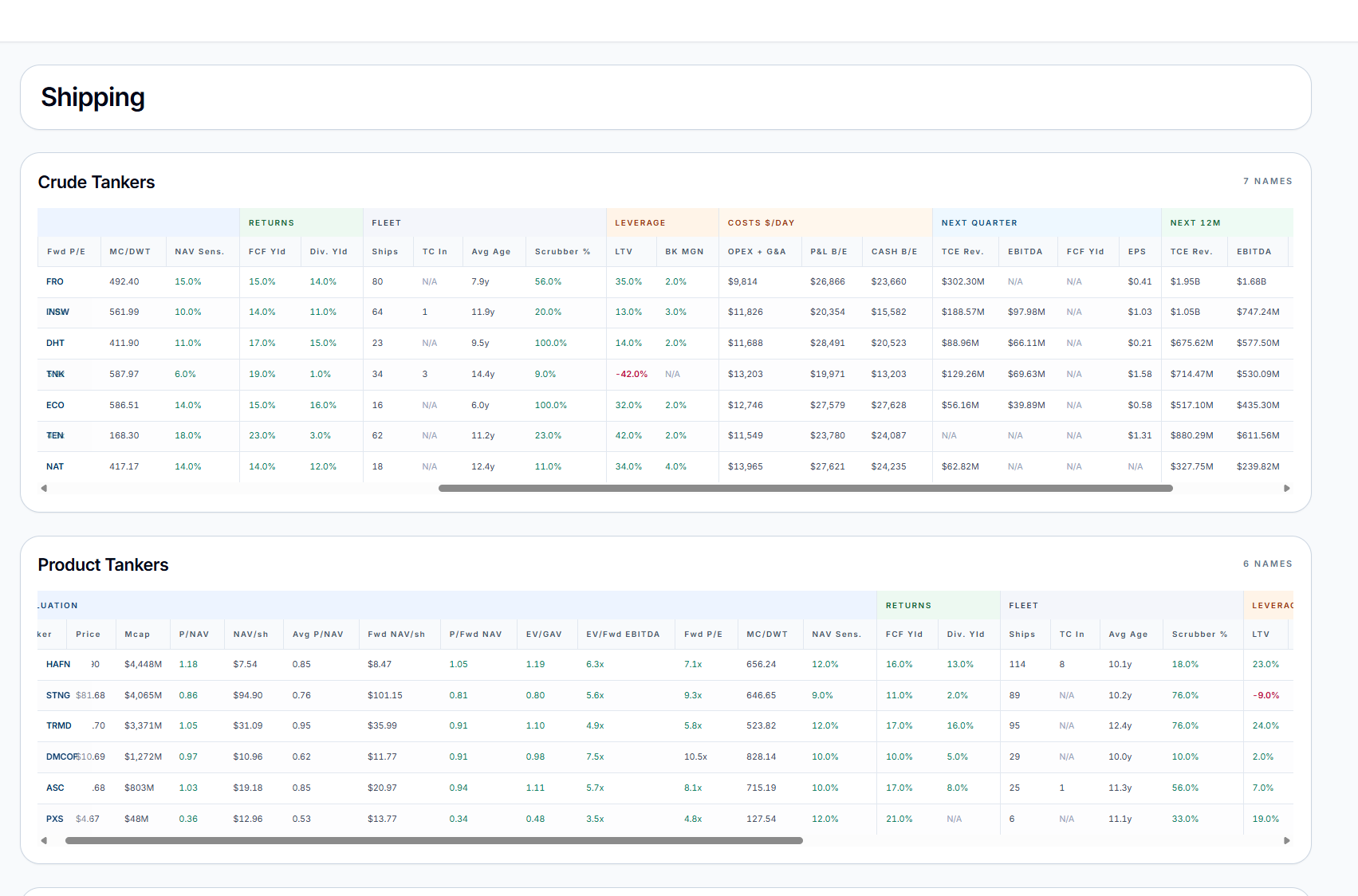Click the OPEX + G&A column header
This screenshot has width=1358, height=896.
pyautogui.click(x=757, y=251)
